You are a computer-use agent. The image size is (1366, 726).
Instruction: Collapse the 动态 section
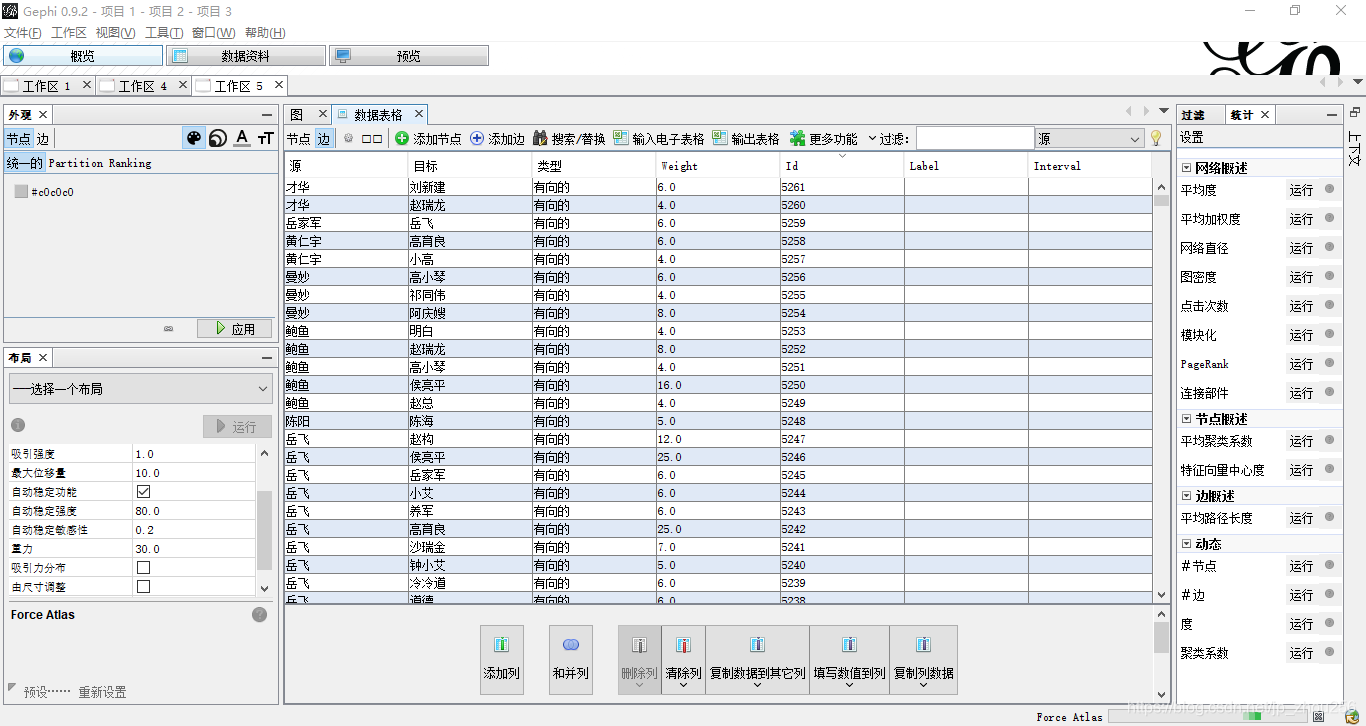coord(1187,544)
